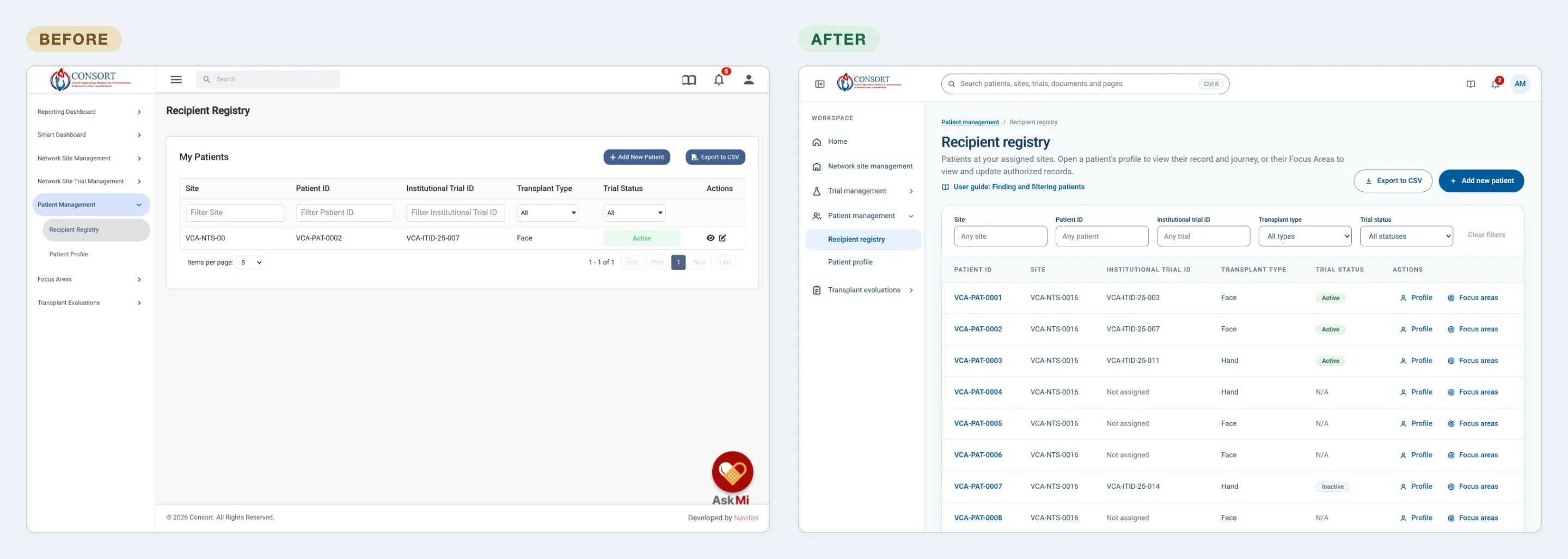
Task: Click the Filter Site input field
Action: click(235, 213)
